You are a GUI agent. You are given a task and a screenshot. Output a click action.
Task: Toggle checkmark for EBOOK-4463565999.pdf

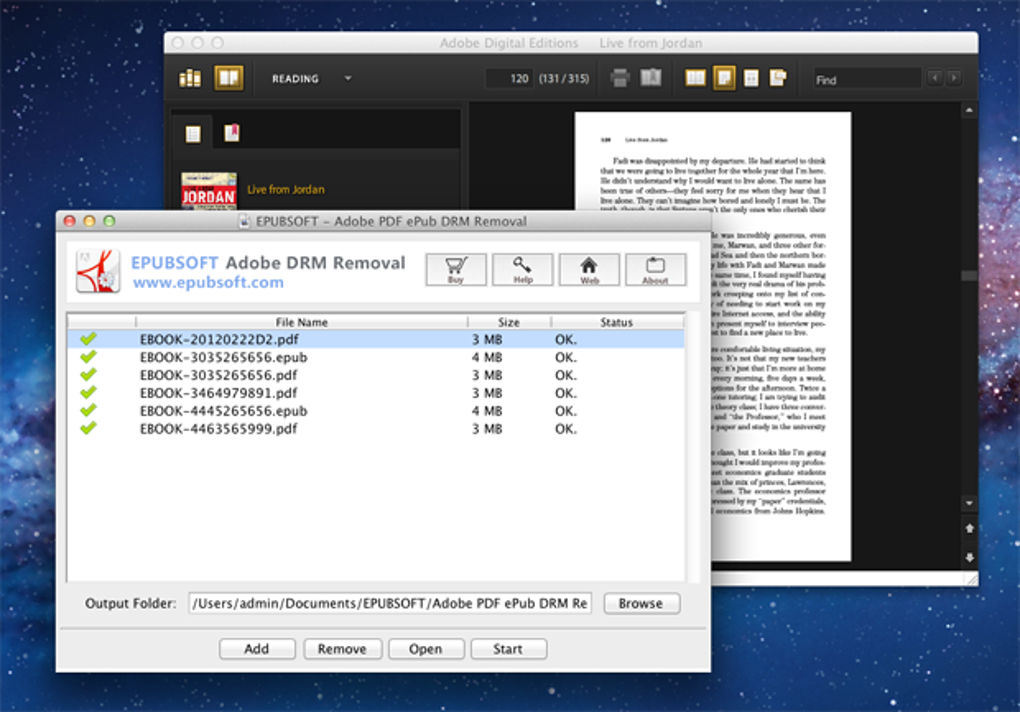tap(88, 428)
